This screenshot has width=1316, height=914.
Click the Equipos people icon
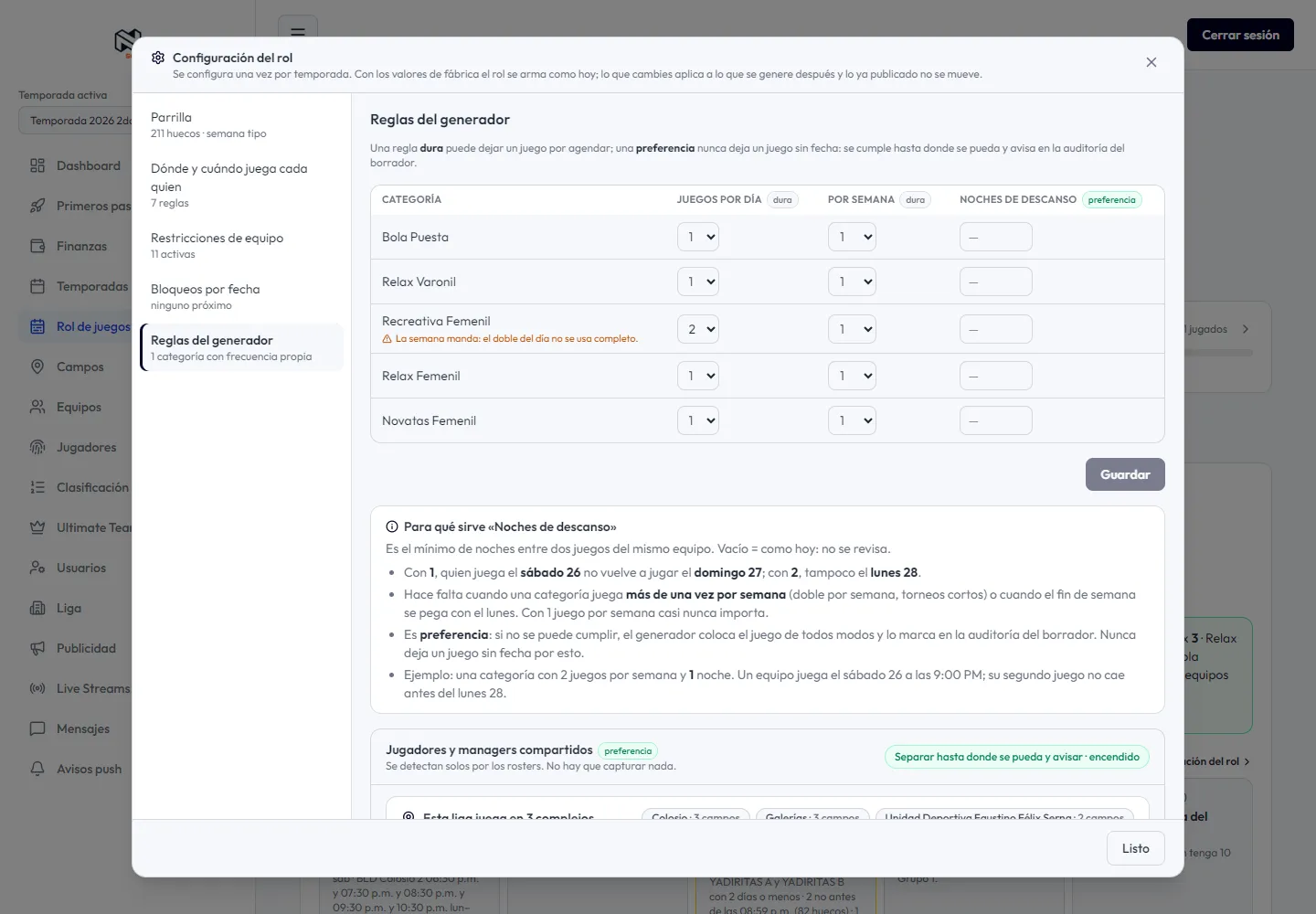[37, 407]
